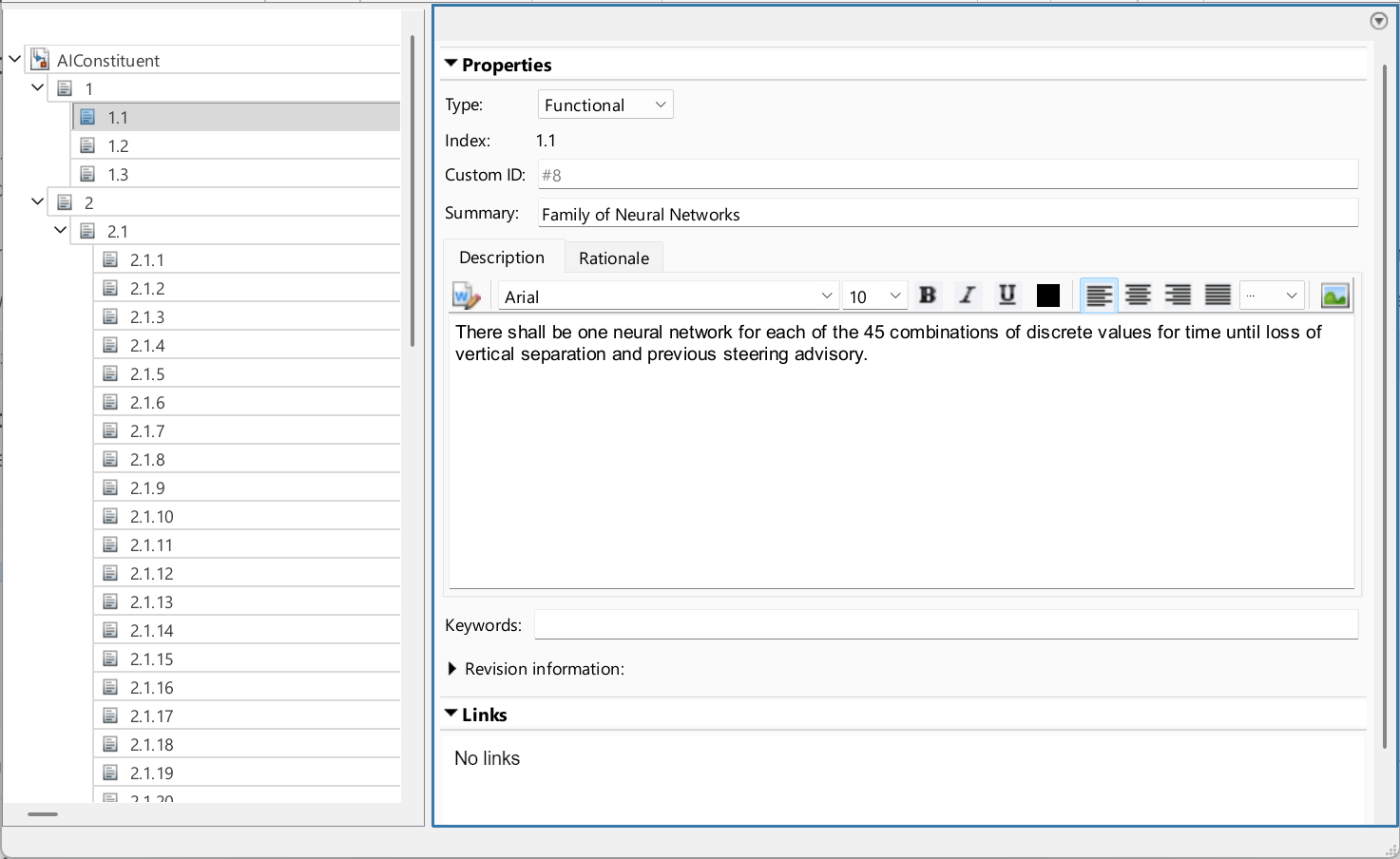Select requirement 2.1.3 in tree
The width and height of the screenshot is (1400, 859).
point(247,316)
